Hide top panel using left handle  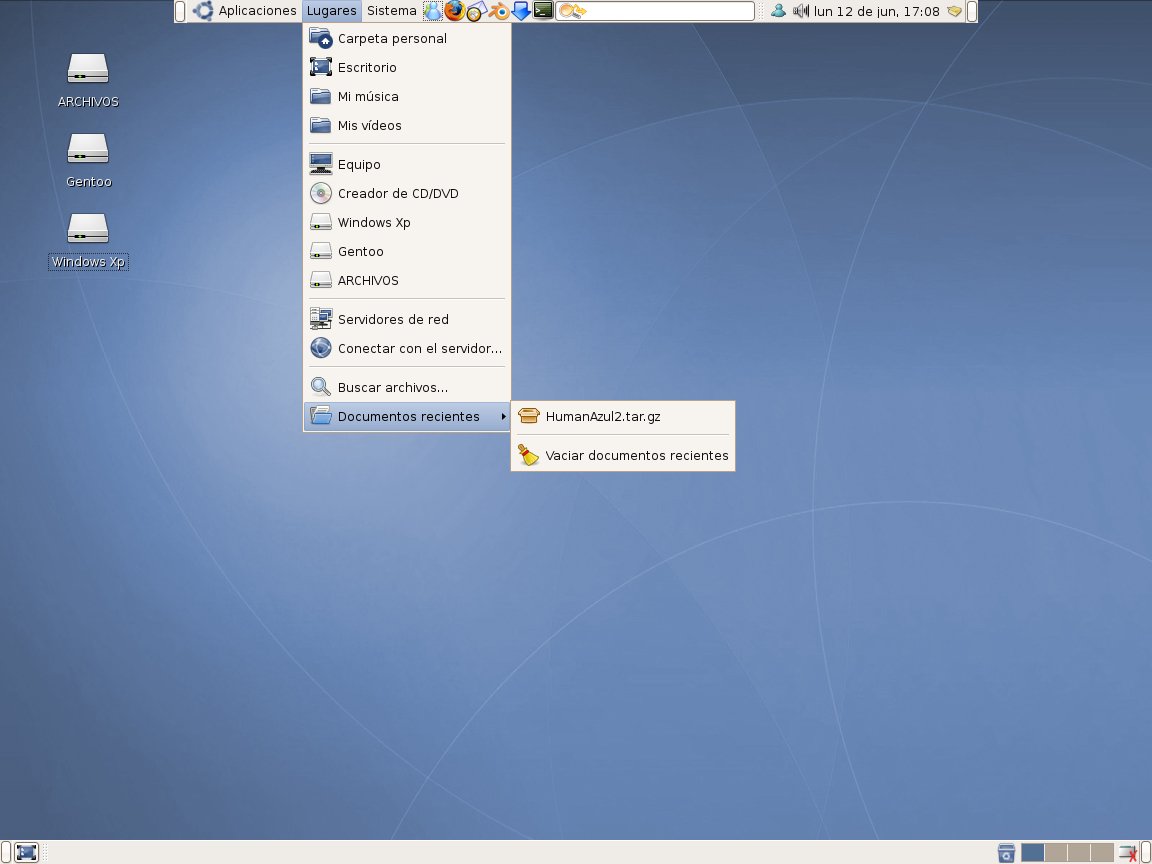point(180,11)
